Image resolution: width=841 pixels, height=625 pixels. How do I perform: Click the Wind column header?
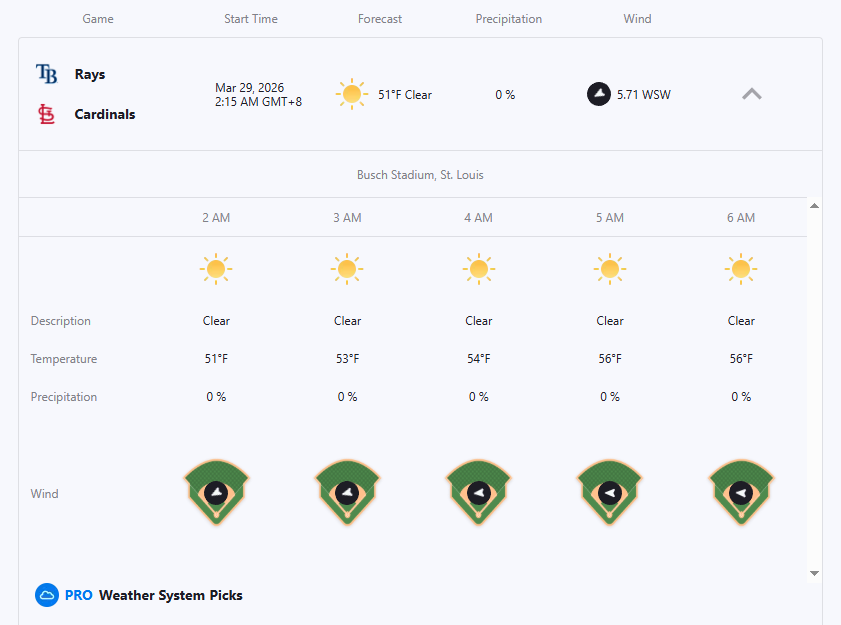[637, 19]
